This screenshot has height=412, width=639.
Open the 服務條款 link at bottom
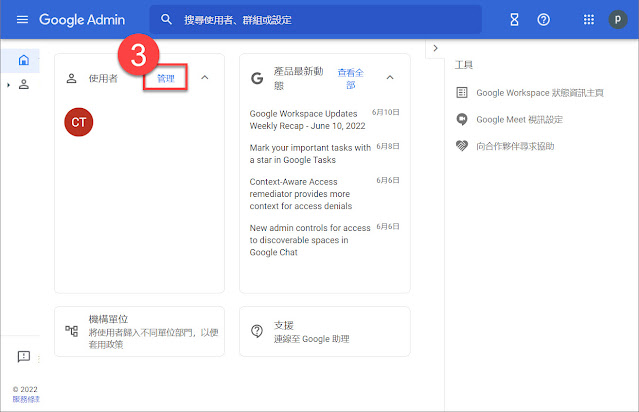pyautogui.click(x=26, y=399)
